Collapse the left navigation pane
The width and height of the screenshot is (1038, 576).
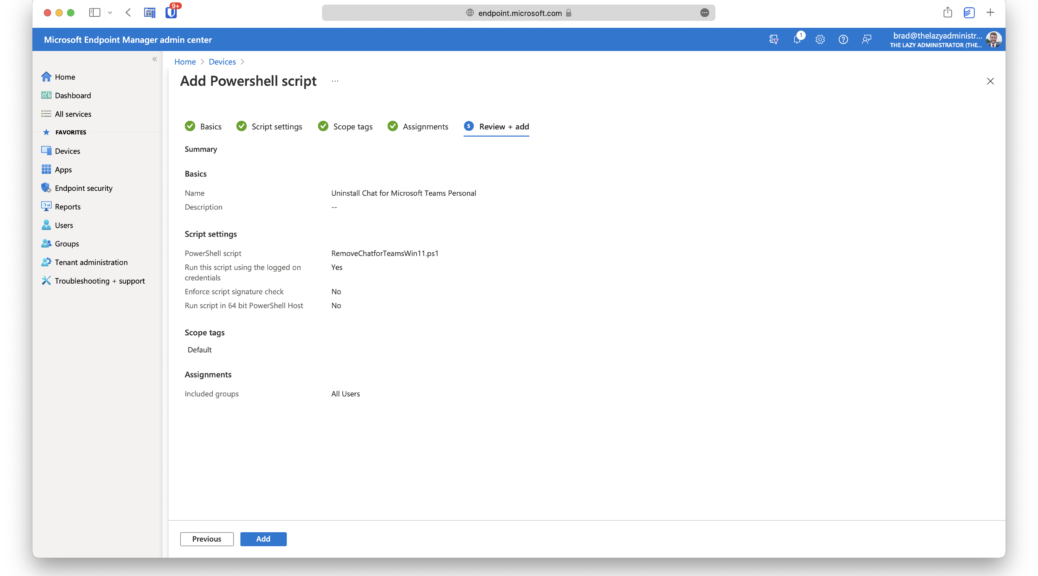pos(154,60)
